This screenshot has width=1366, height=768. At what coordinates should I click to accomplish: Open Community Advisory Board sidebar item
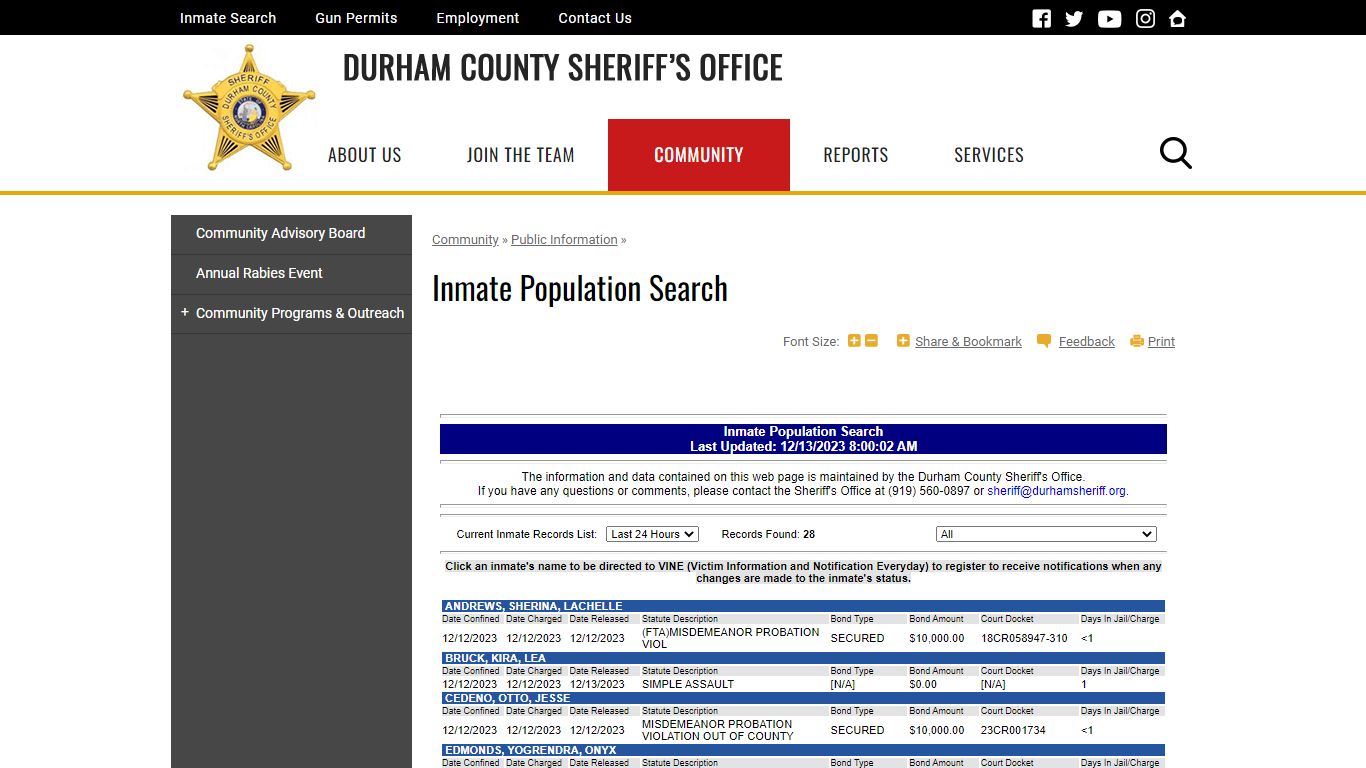point(291,234)
